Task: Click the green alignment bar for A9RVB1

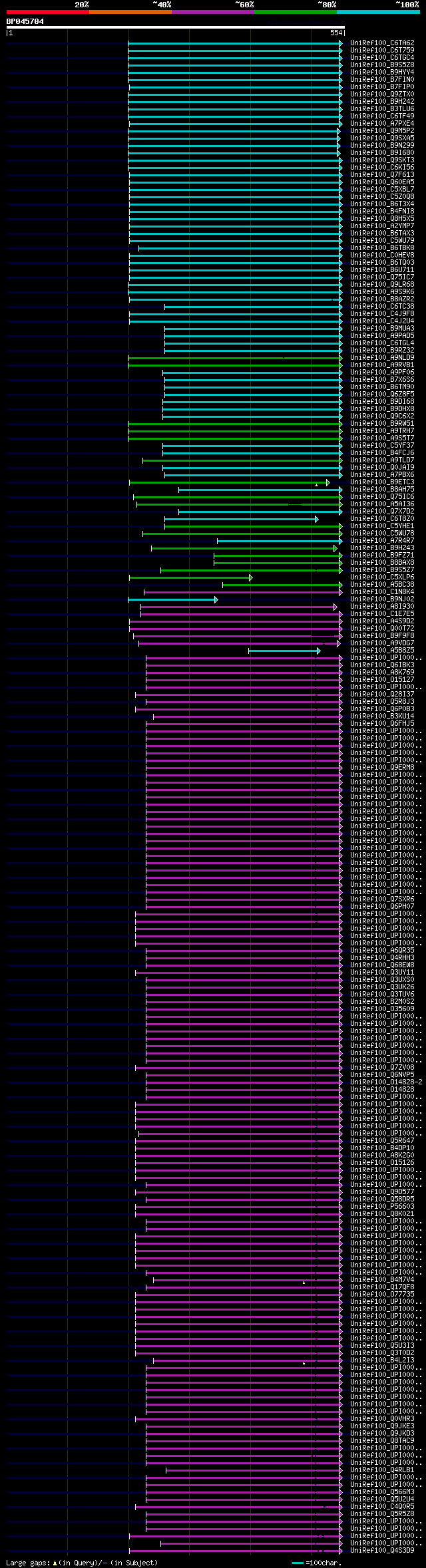Action: tap(234, 365)
